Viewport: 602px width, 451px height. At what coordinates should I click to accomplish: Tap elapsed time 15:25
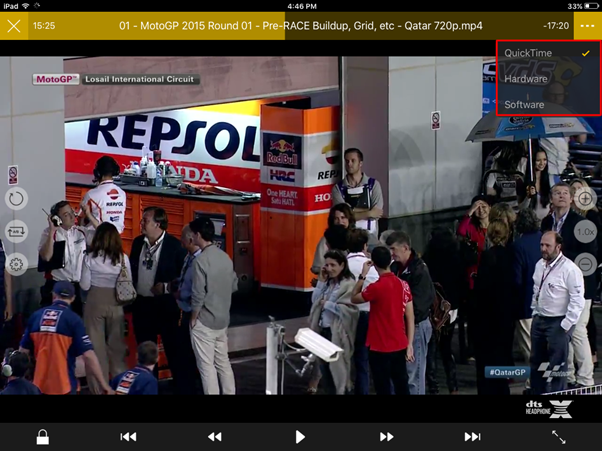coord(44,26)
